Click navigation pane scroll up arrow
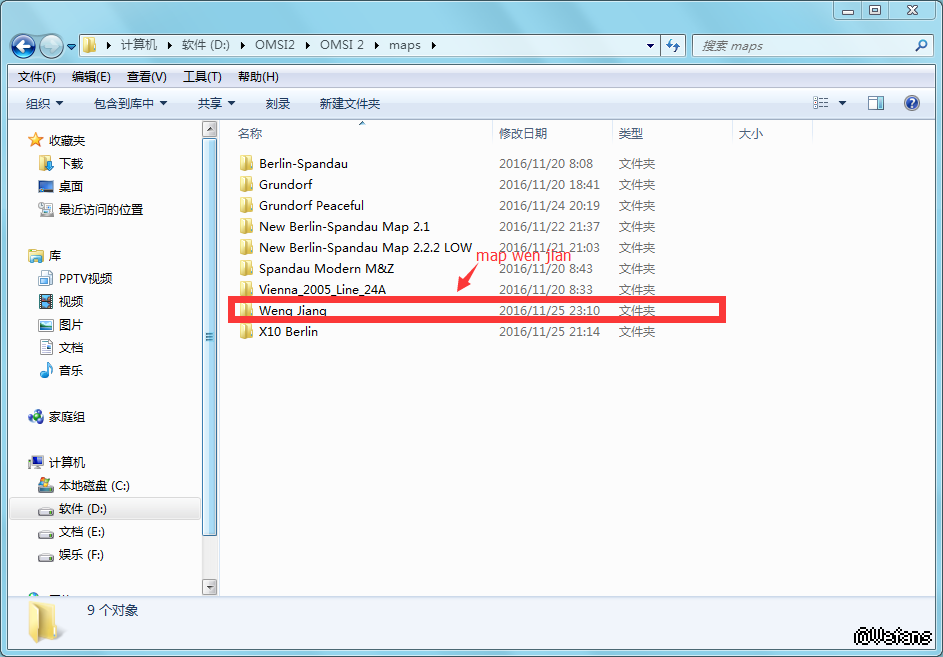 click(x=209, y=129)
